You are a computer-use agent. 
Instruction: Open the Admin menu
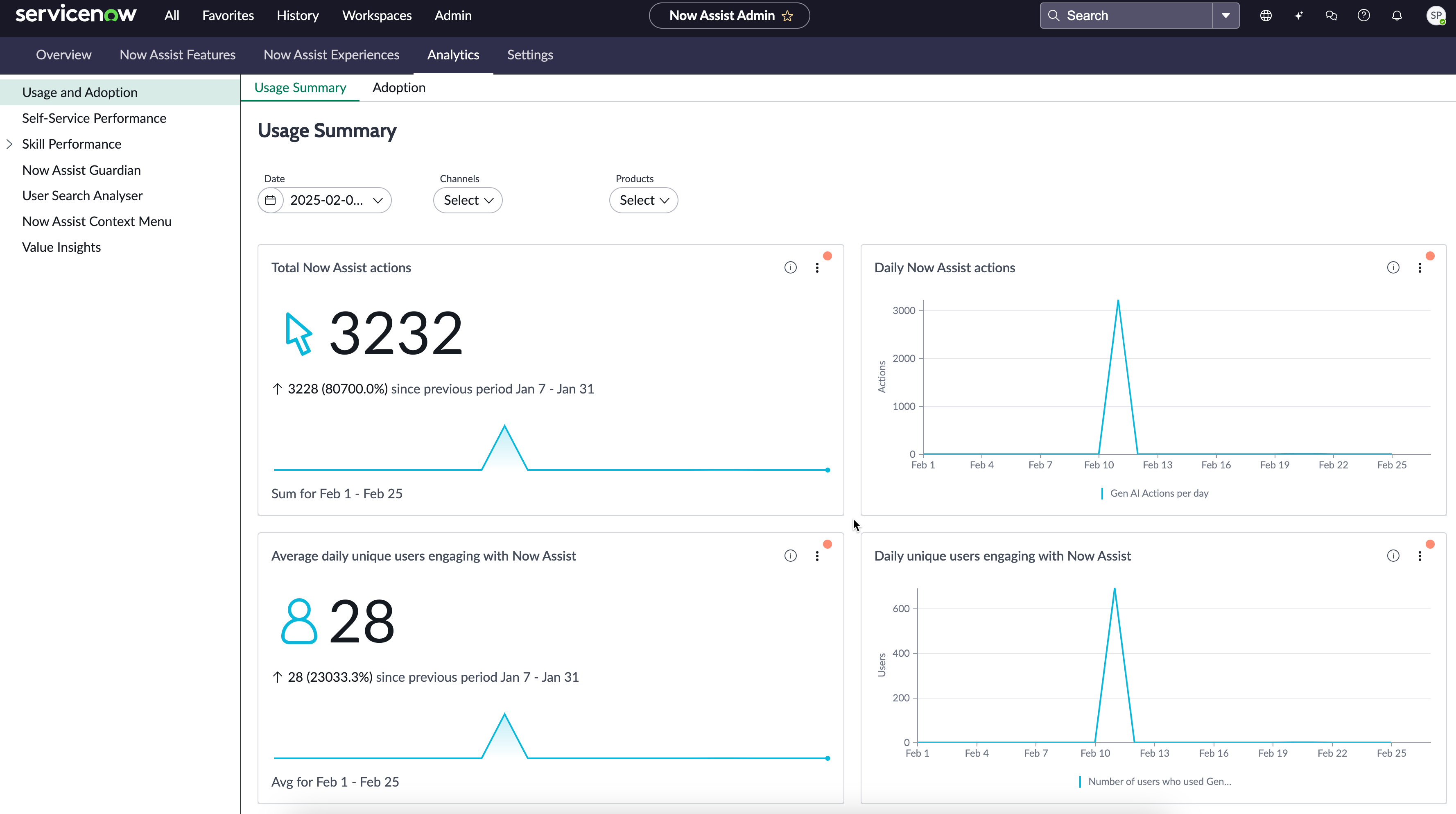click(453, 15)
